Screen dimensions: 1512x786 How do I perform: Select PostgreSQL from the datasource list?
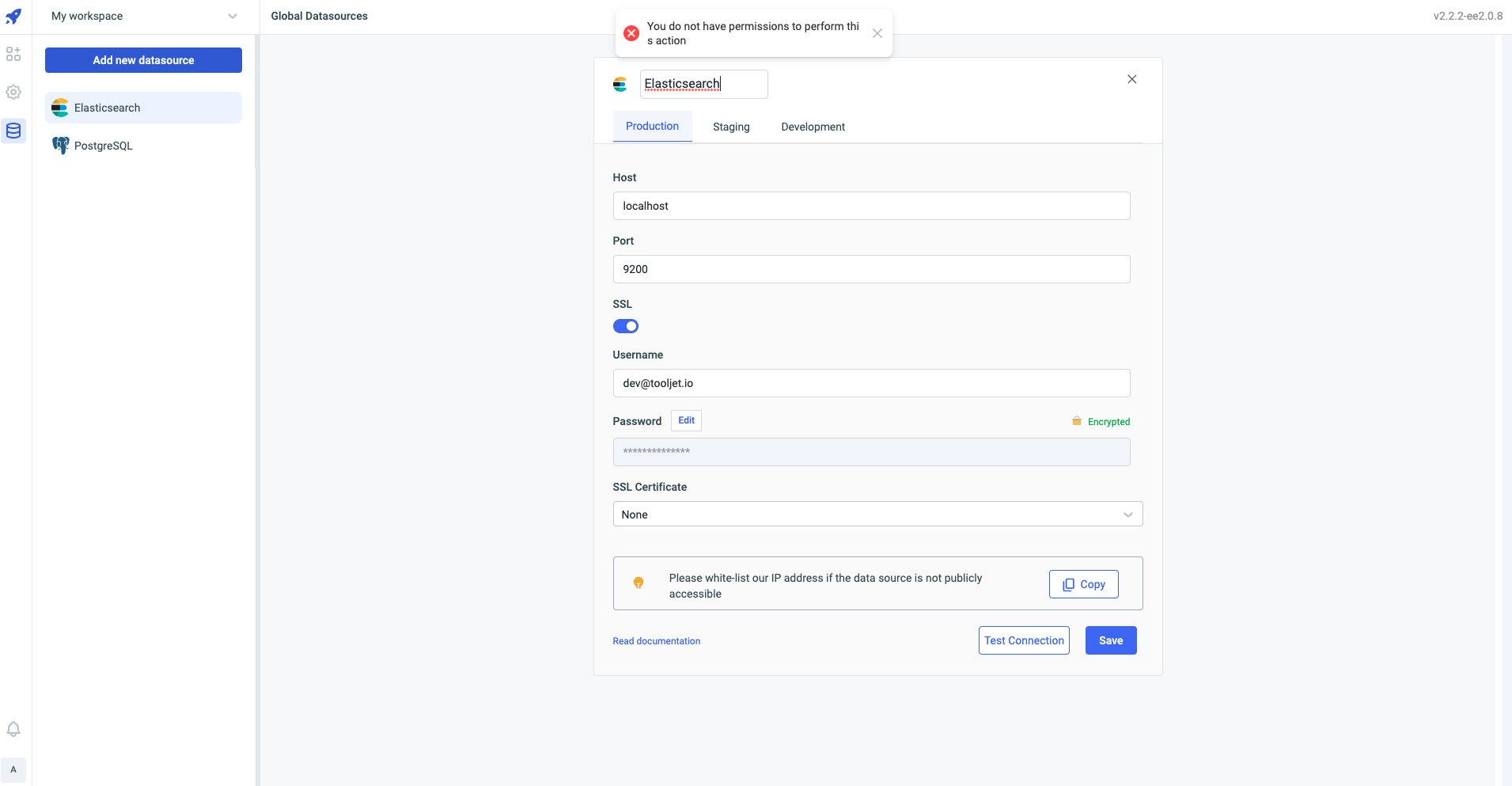(104, 146)
